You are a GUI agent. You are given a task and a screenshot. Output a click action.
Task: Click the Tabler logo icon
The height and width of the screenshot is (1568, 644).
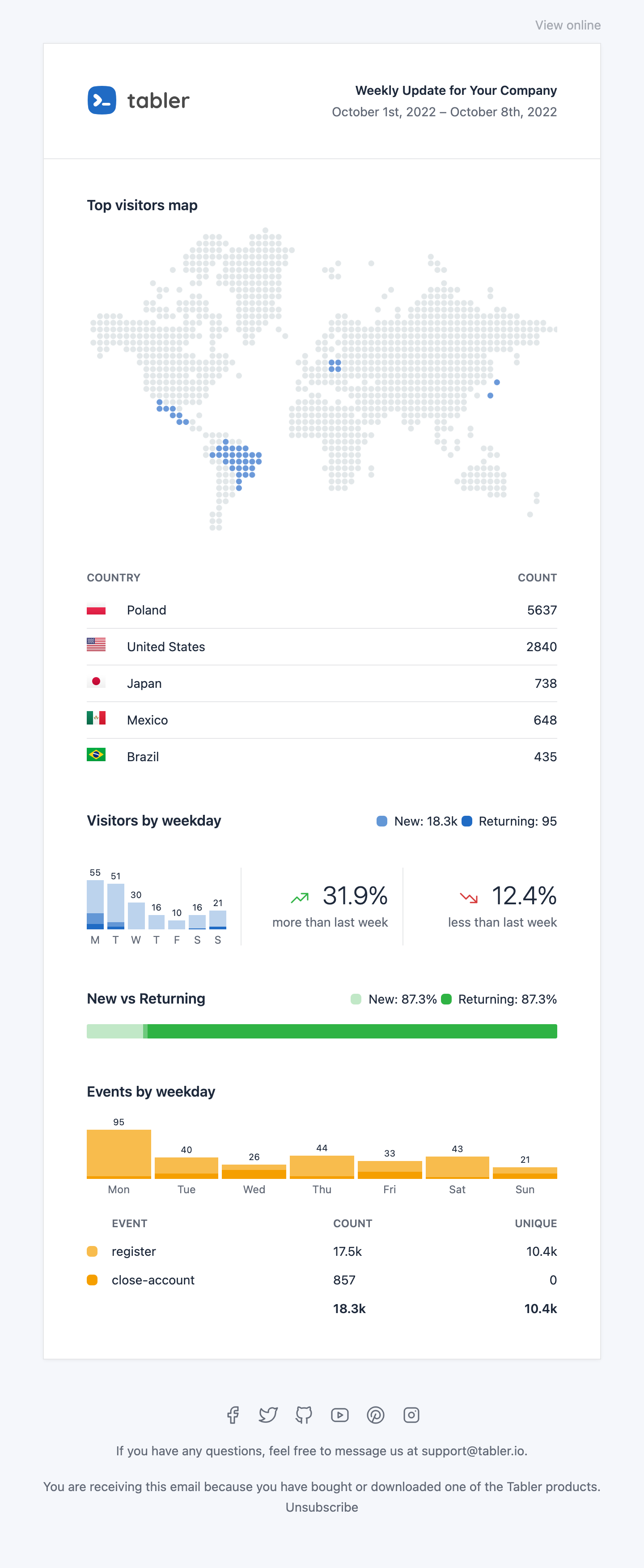(102, 100)
